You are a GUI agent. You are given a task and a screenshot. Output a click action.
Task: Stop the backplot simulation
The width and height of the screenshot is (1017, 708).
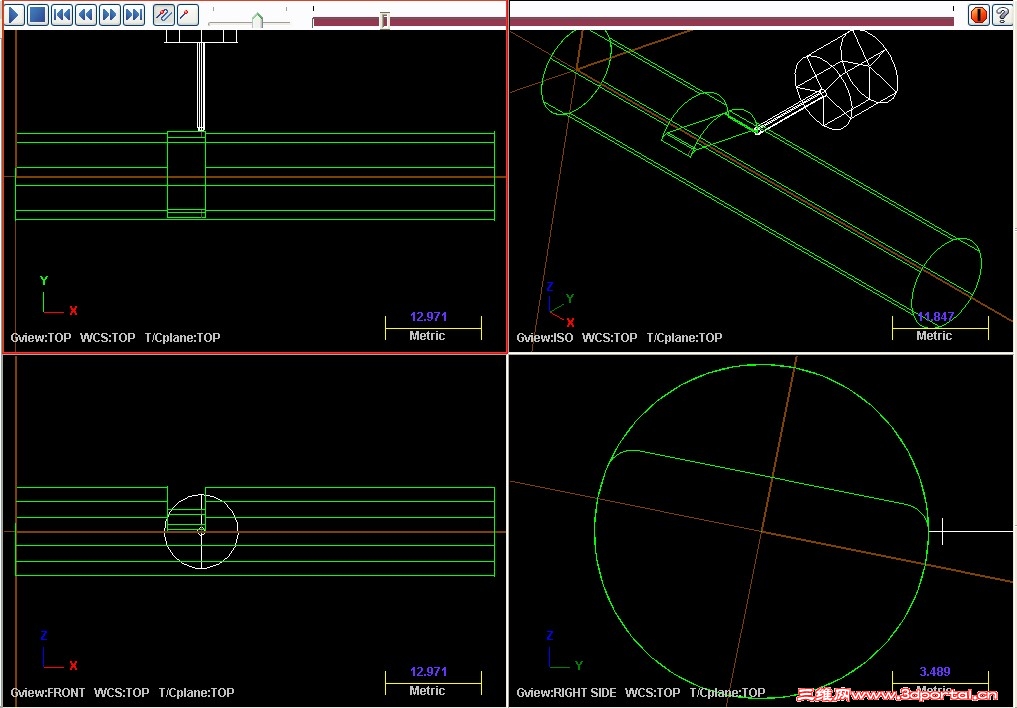click(38, 14)
